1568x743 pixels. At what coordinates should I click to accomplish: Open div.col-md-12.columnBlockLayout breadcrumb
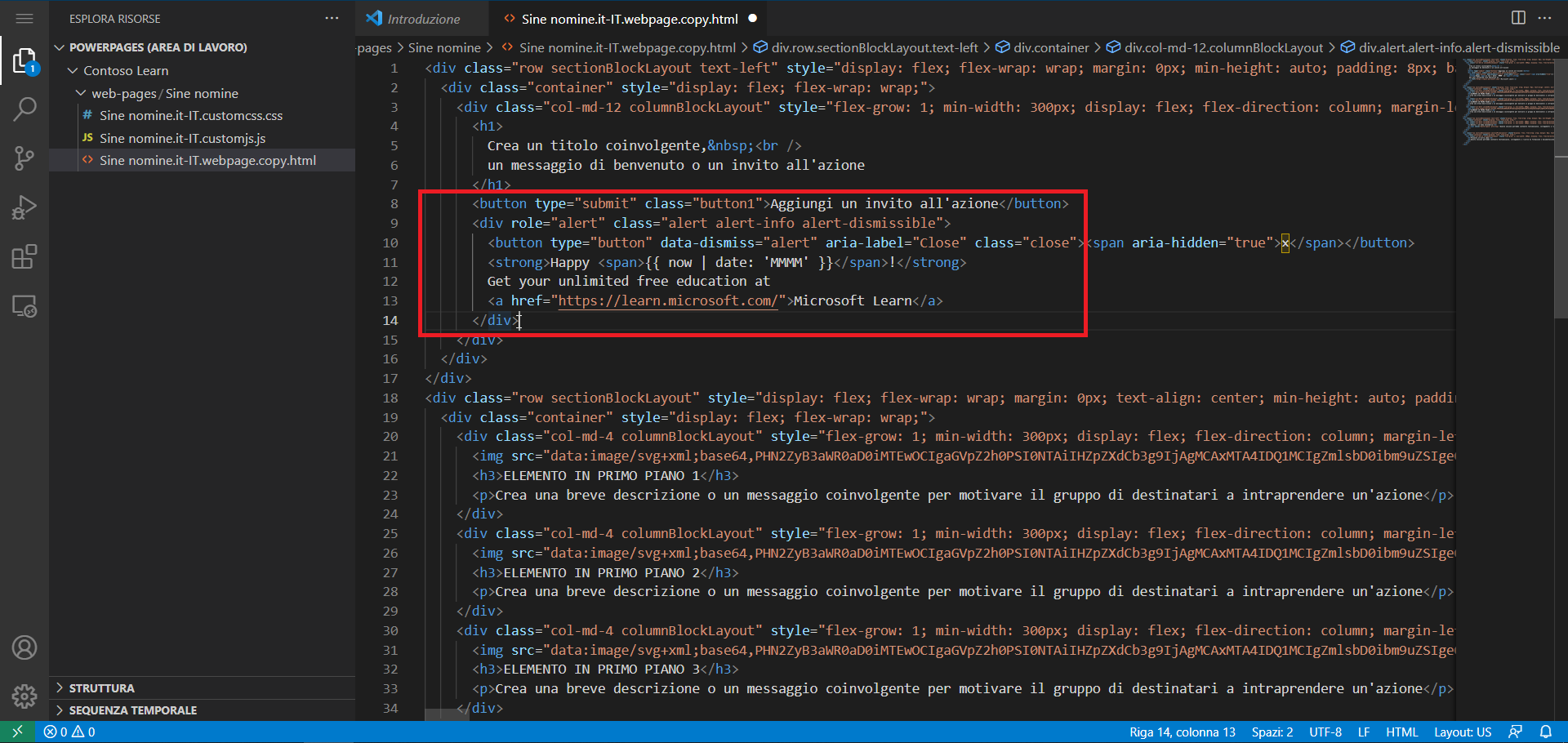pyautogui.click(x=1223, y=48)
